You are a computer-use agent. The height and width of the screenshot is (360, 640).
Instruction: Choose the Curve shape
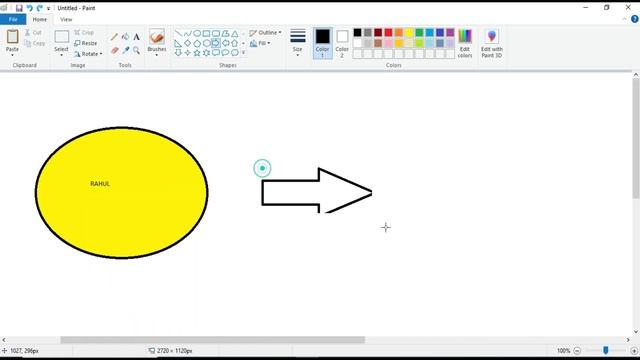[x=188, y=33]
